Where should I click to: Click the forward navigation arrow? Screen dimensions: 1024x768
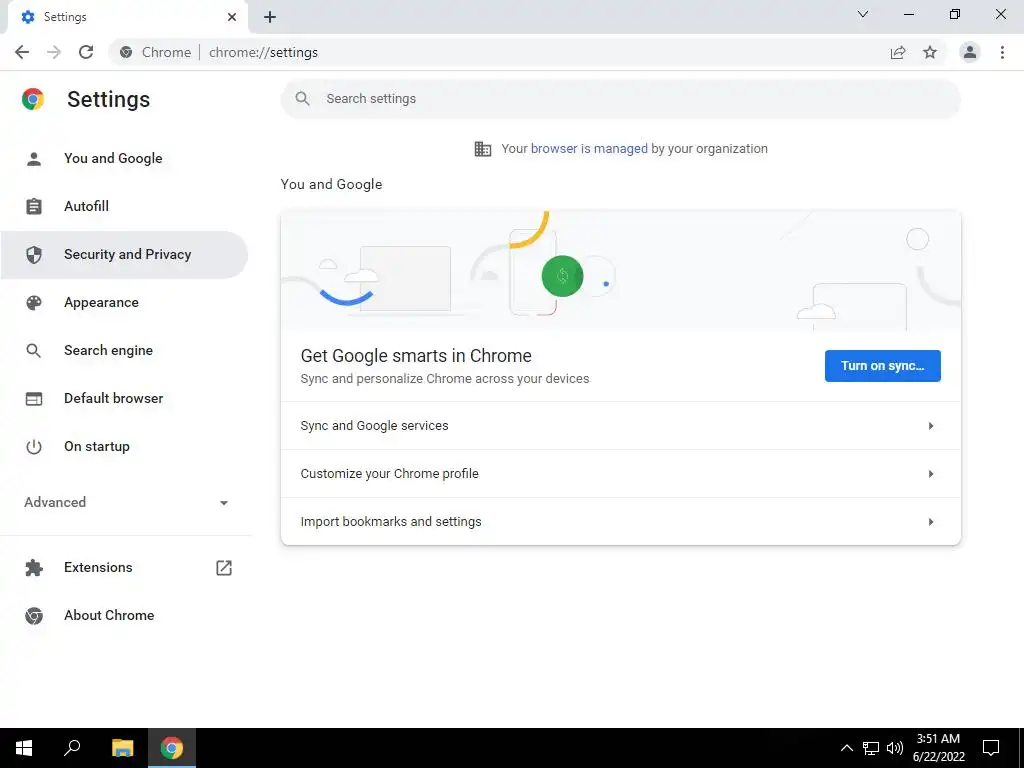click(x=54, y=52)
